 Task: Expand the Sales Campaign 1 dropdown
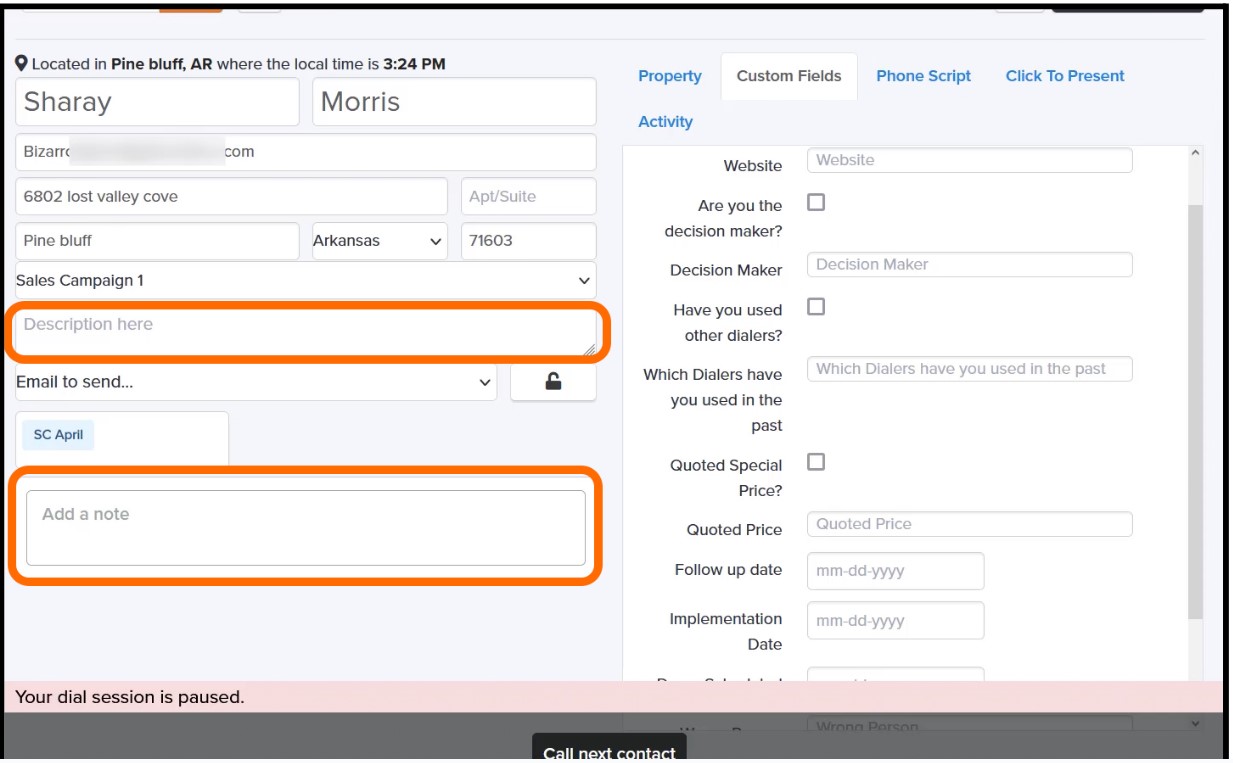tap(306, 281)
